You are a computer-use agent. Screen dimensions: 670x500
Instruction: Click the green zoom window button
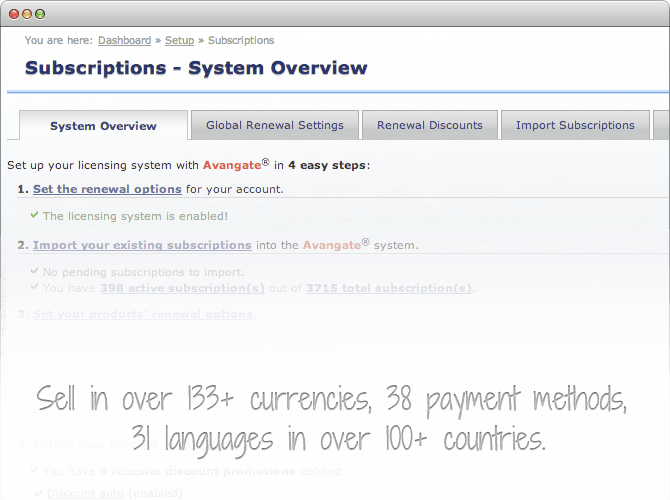click(40, 14)
